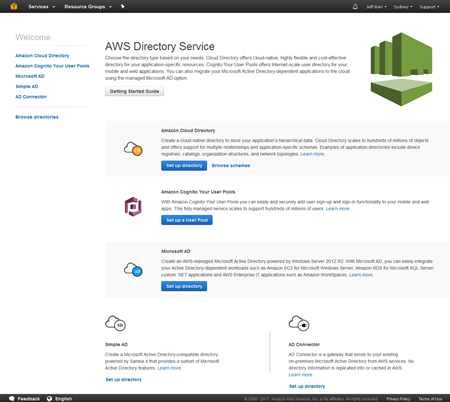Click Set up directory under Simple AD
This screenshot has height=402, width=450.
[x=124, y=380]
